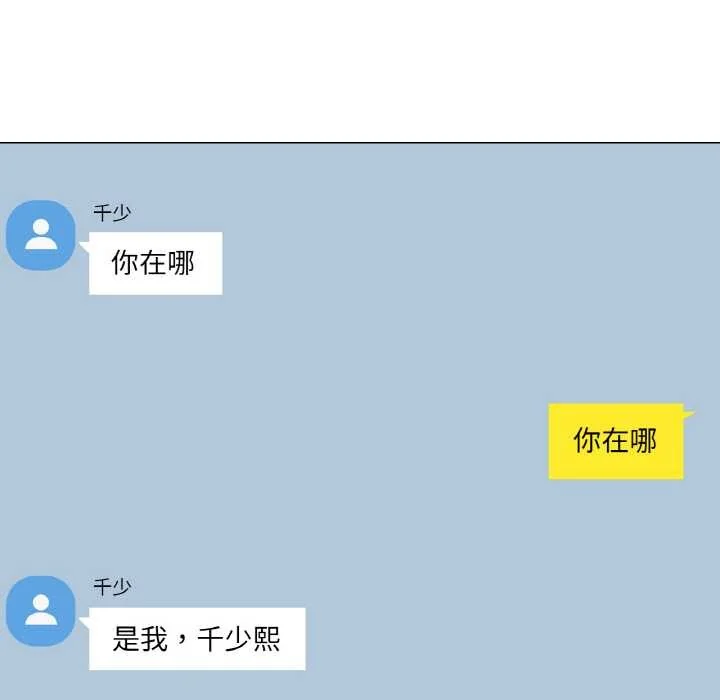
Task: Click the divider line under the white header
Action: click(x=360, y=143)
